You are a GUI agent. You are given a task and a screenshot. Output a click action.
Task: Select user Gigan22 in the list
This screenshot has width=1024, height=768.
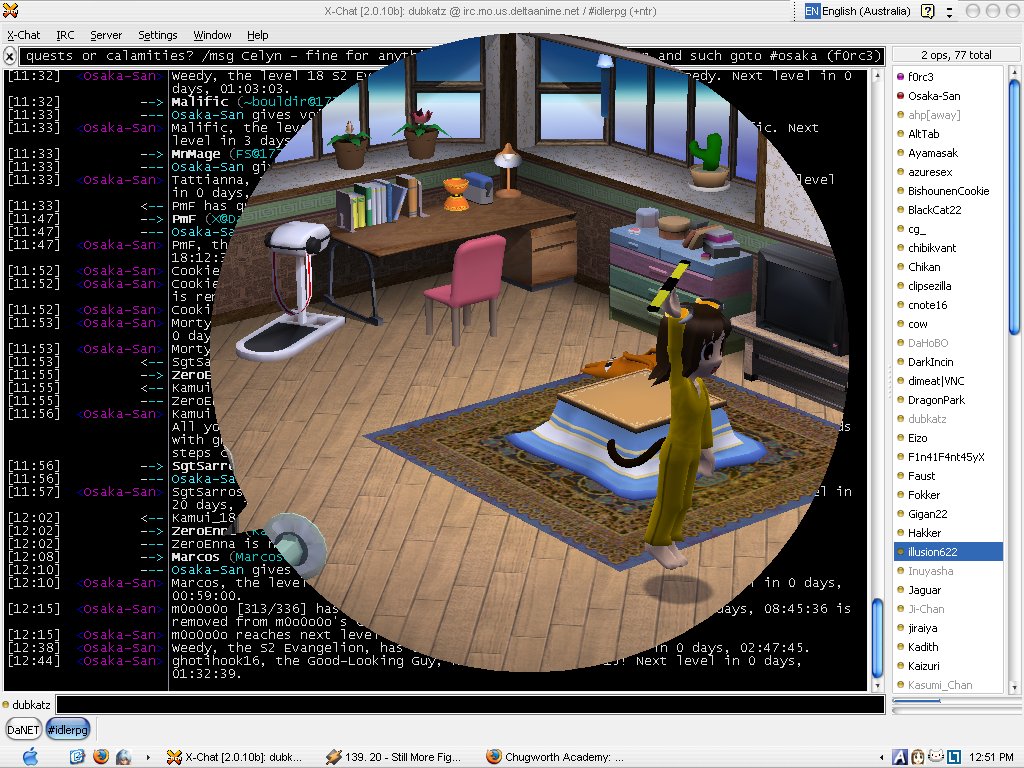click(948, 513)
